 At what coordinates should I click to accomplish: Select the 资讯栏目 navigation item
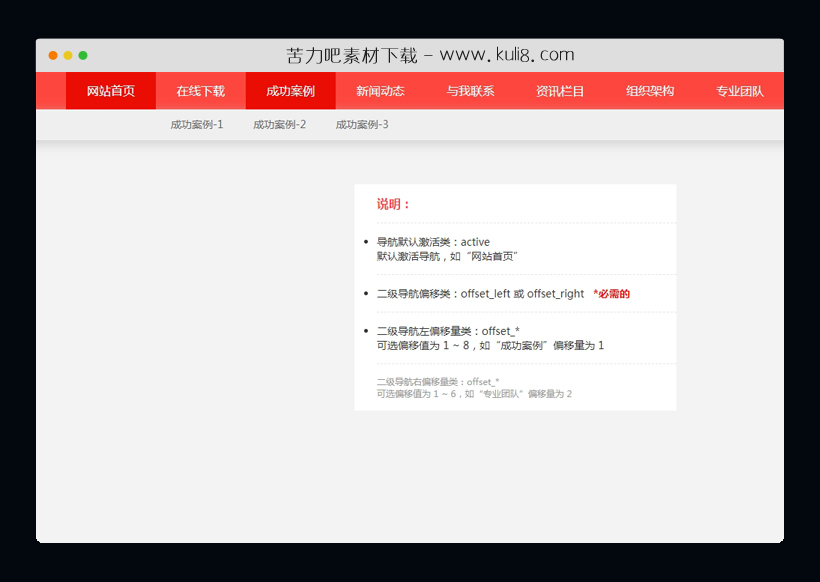click(558, 90)
